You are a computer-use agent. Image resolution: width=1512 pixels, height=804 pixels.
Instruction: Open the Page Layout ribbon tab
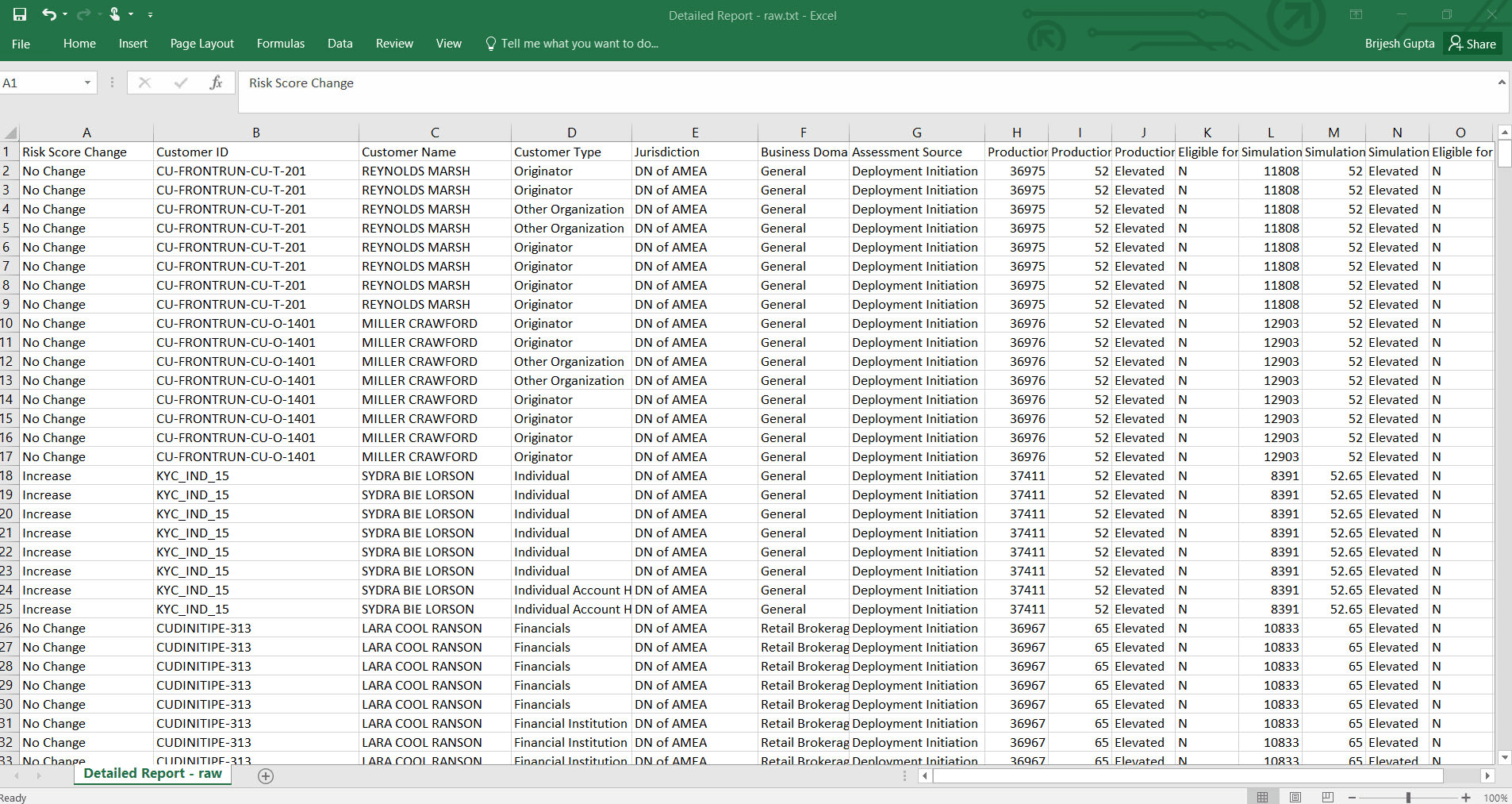[201, 44]
